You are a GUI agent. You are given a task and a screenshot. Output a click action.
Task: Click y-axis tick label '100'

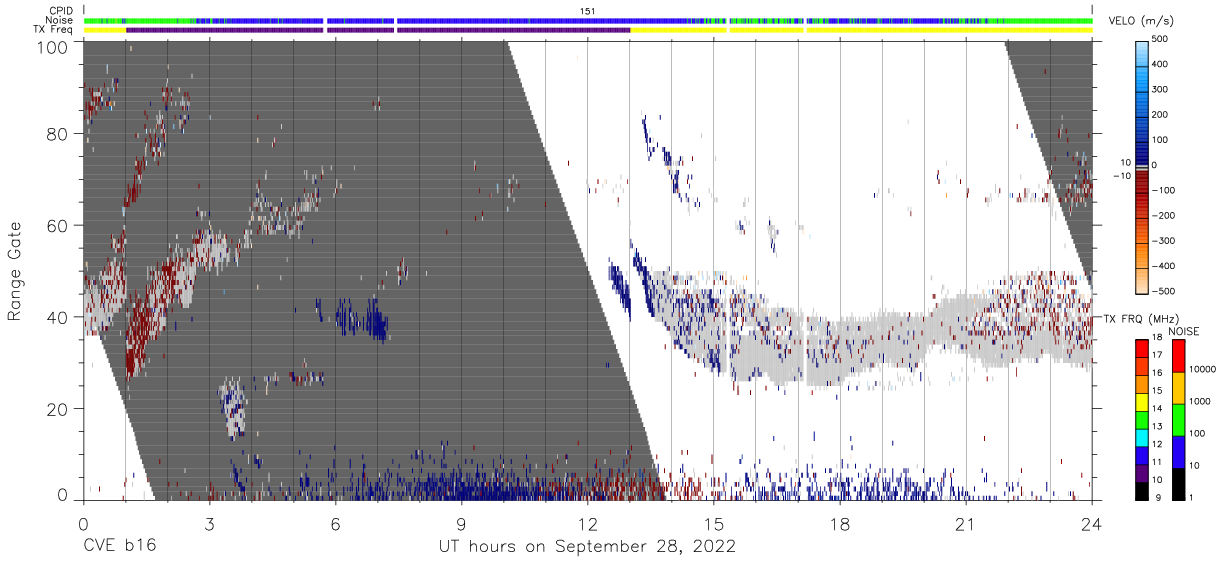point(53,46)
